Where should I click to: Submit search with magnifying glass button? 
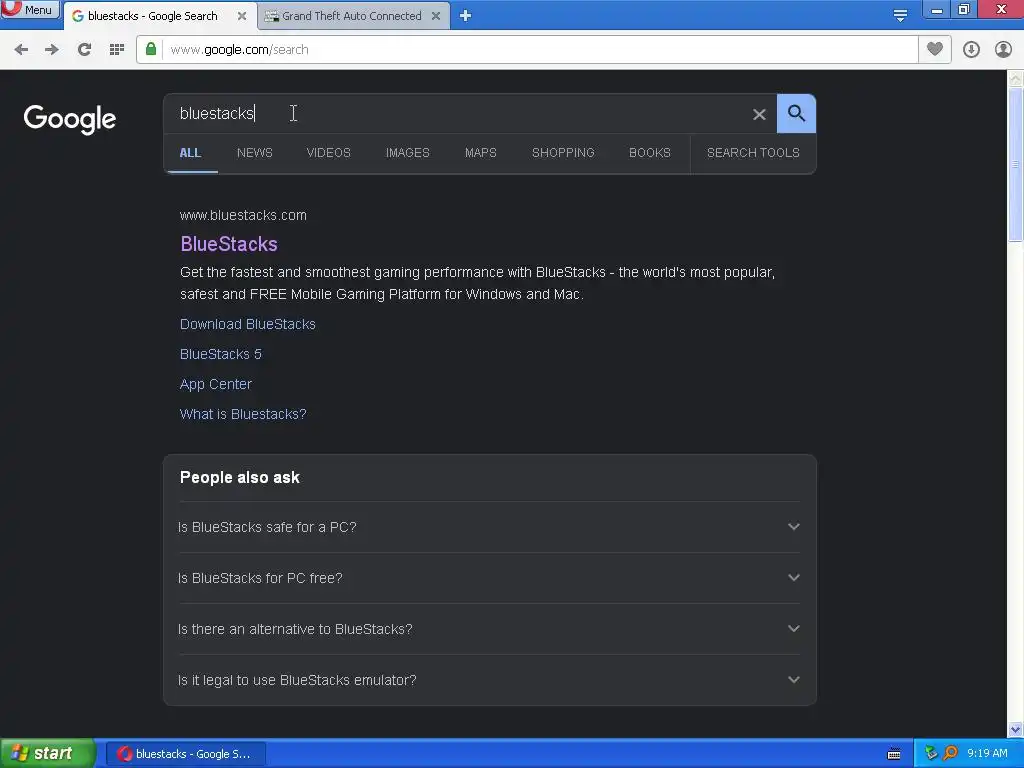pyautogui.click(x=796, y=114)
